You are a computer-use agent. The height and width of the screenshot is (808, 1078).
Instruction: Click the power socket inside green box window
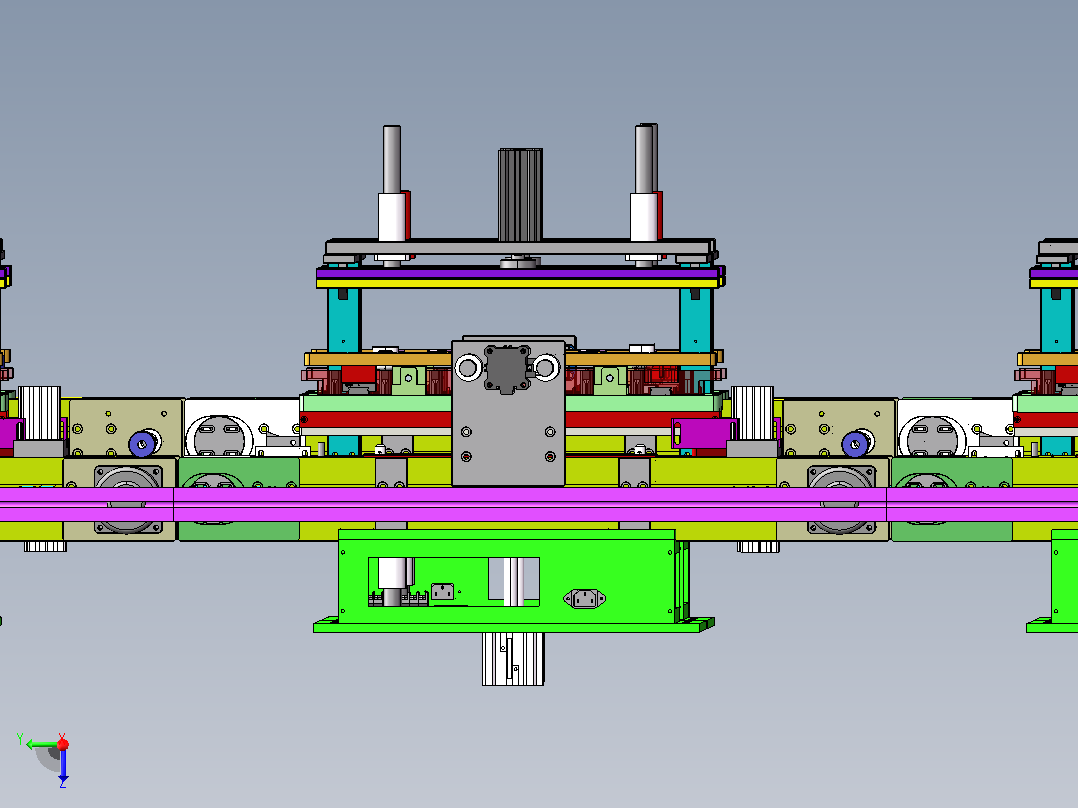click(443, 591)
